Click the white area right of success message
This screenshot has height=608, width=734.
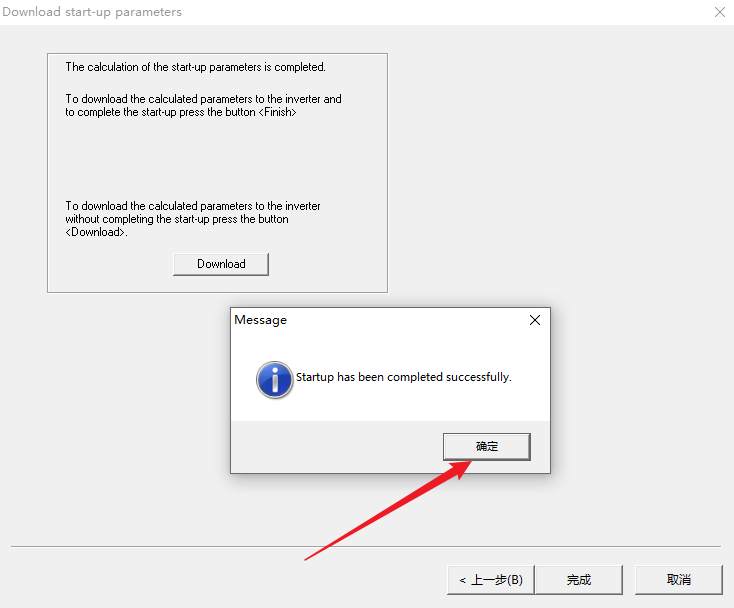[x=530, y=378]
